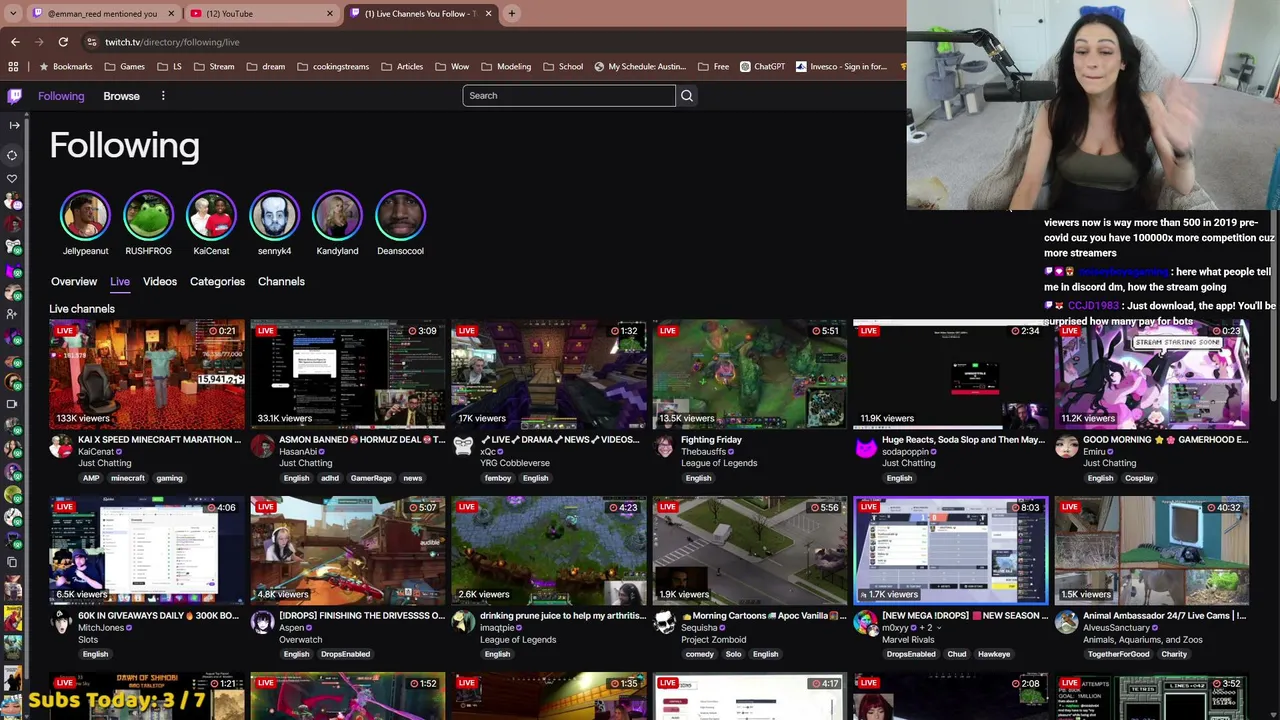The image size is (1280, 720).
Task: Click the MitchJones channel name
Action: 101,628
